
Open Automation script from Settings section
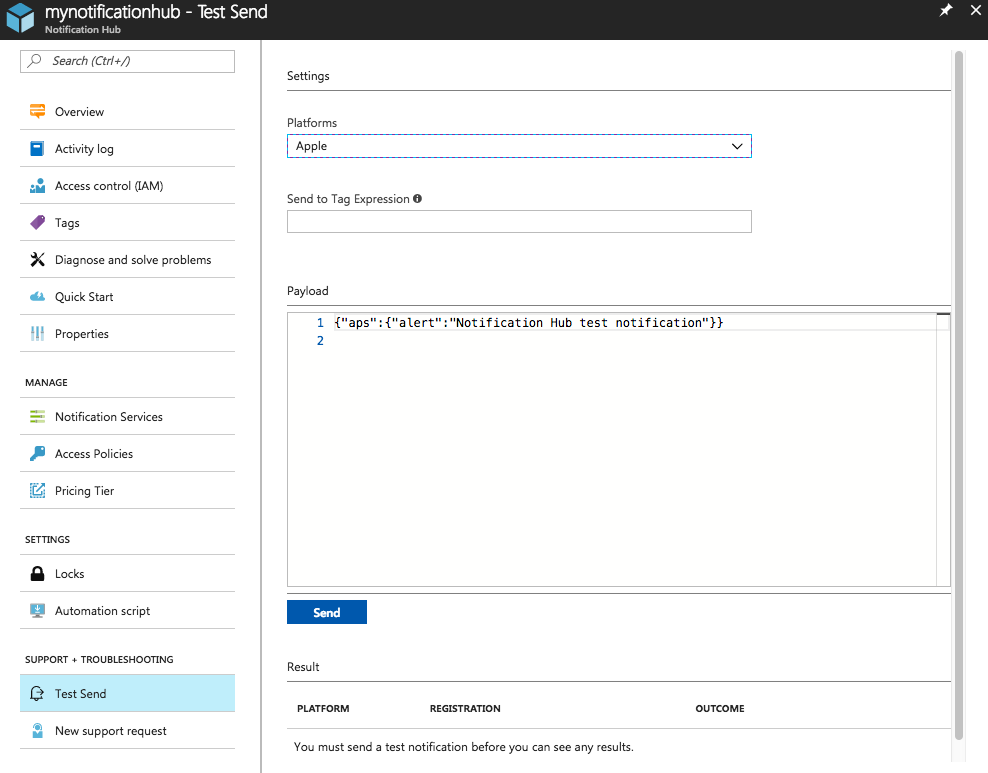102,611
